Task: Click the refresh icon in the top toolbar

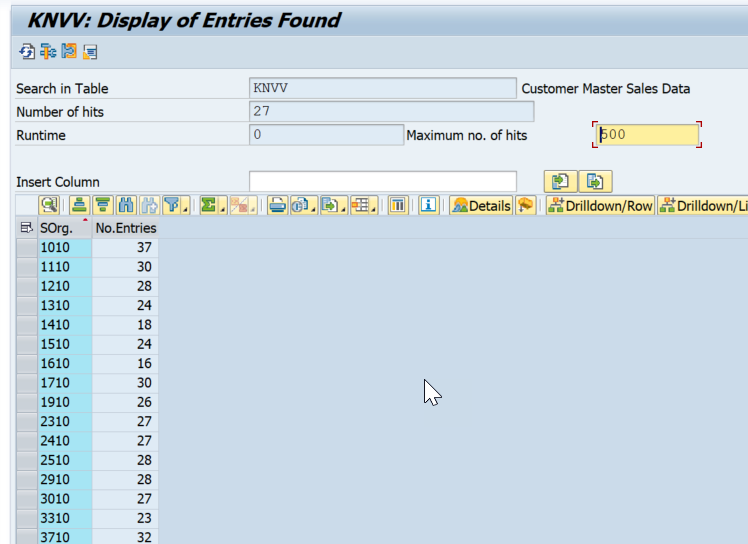Action: (x=27, y=51)
